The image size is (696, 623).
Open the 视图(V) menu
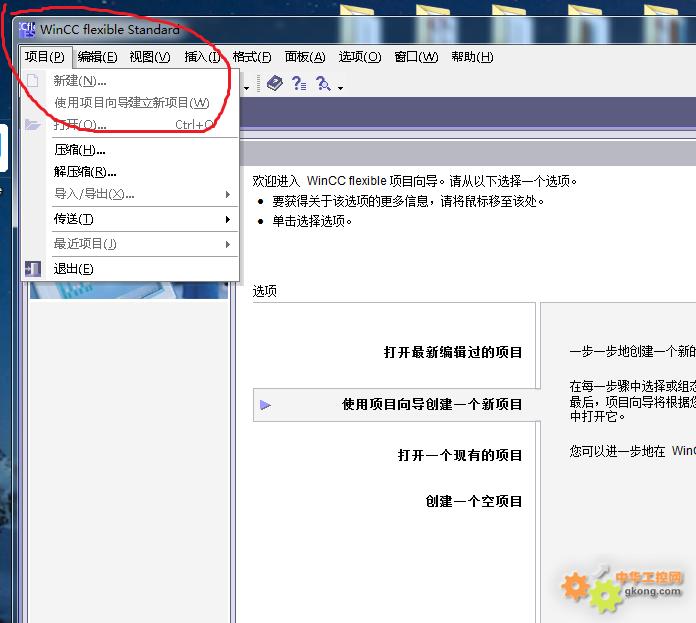pyautogui.click(x=150, y=57)
